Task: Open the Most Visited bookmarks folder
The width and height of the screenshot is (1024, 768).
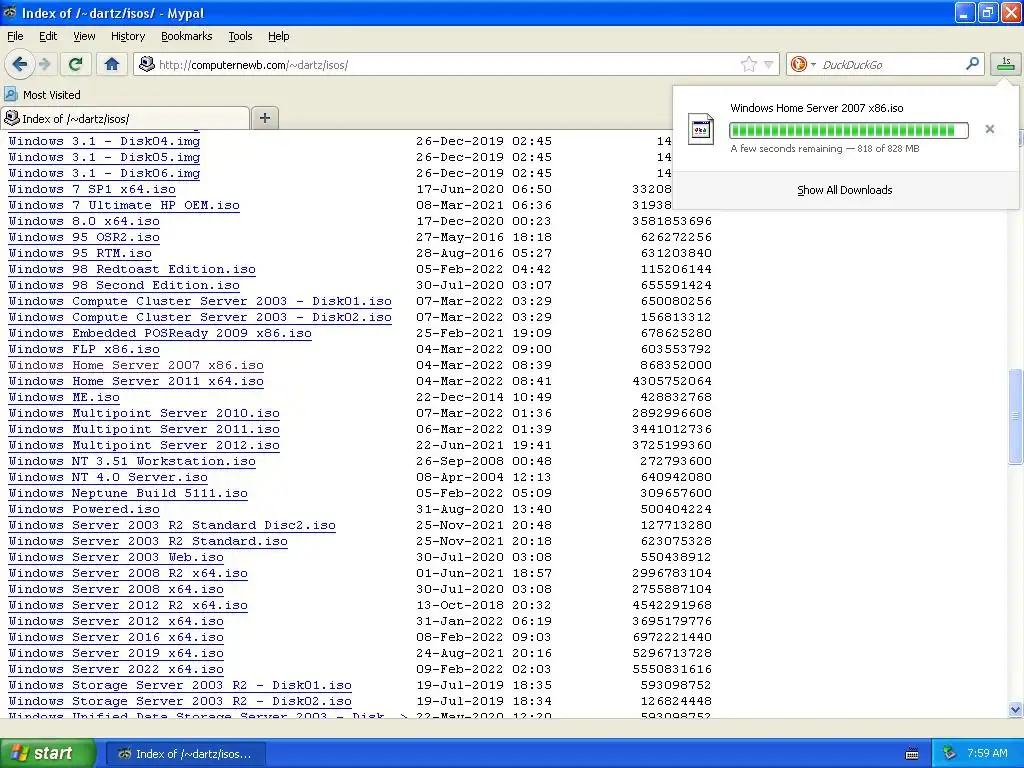Action: tap(42, 95)
